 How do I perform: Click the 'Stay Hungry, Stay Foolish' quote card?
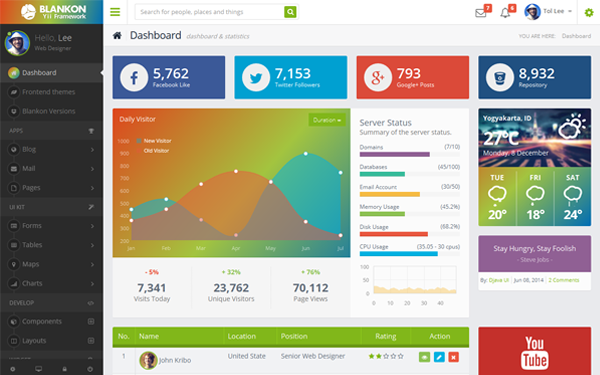tap(535, 254)
